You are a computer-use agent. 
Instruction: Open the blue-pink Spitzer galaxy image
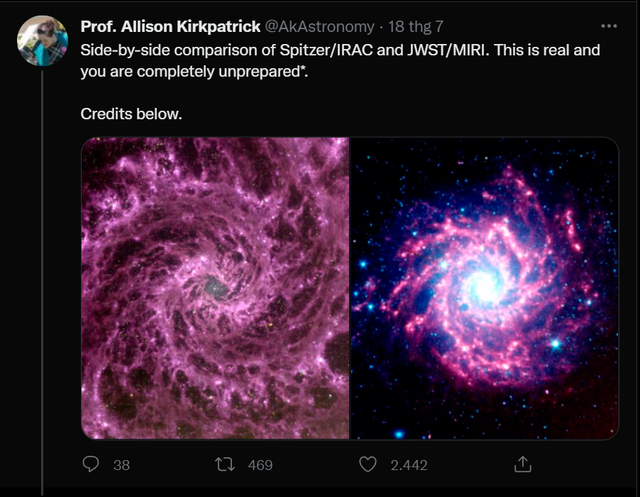(484, 288)
